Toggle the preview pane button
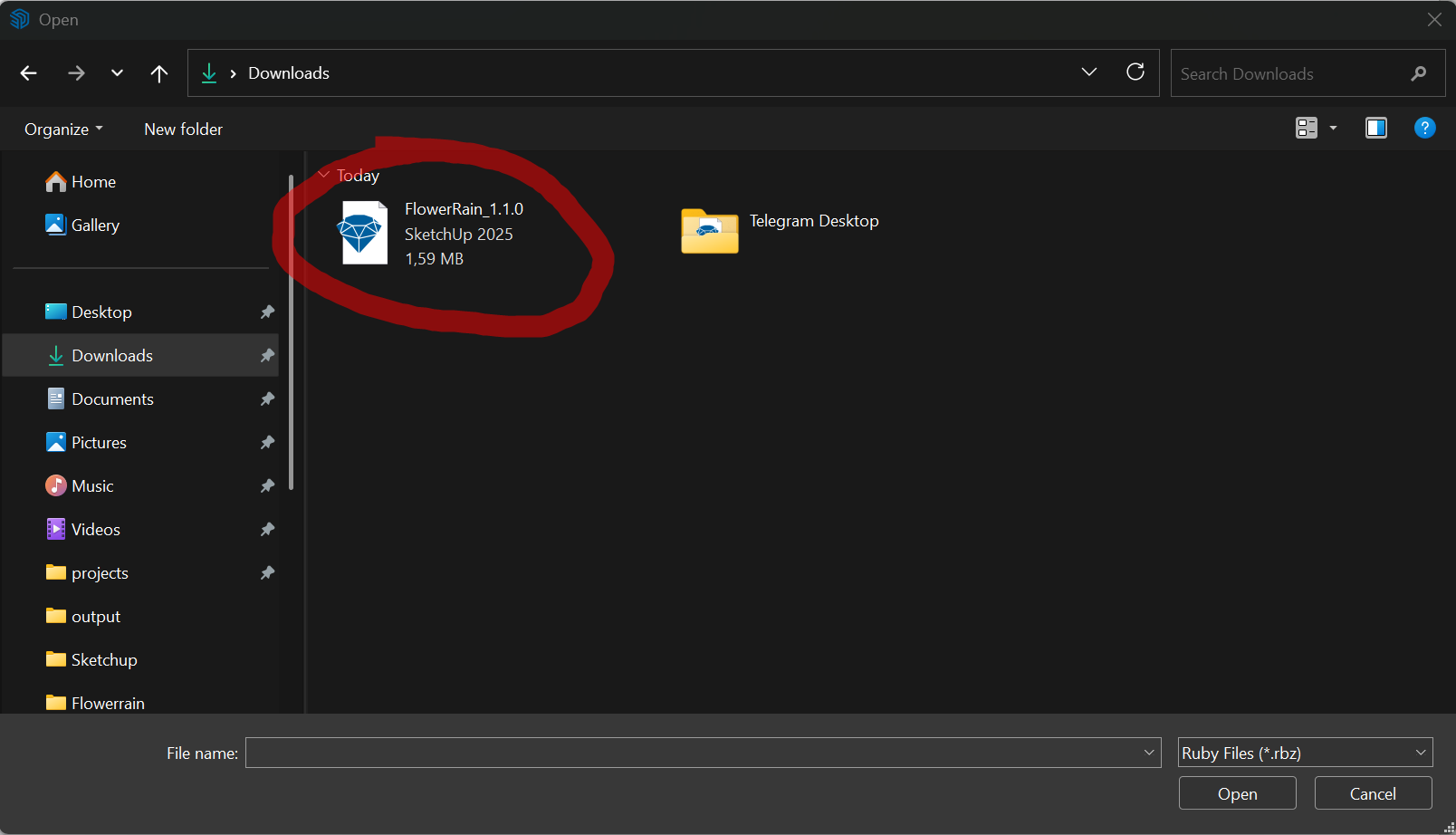This screenshot has width=1456, height=835. click(1375, 129)
